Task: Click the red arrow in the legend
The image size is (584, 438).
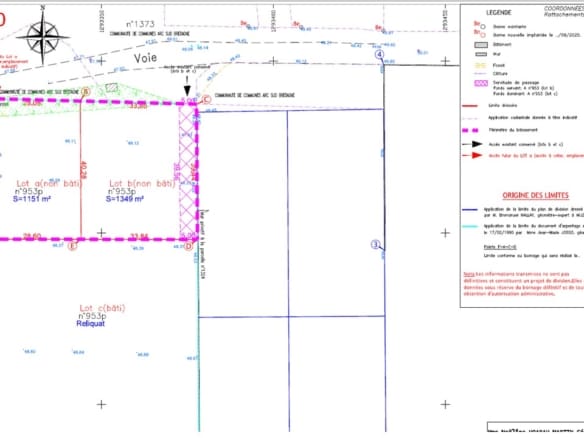Action: [x=472, y=155]
